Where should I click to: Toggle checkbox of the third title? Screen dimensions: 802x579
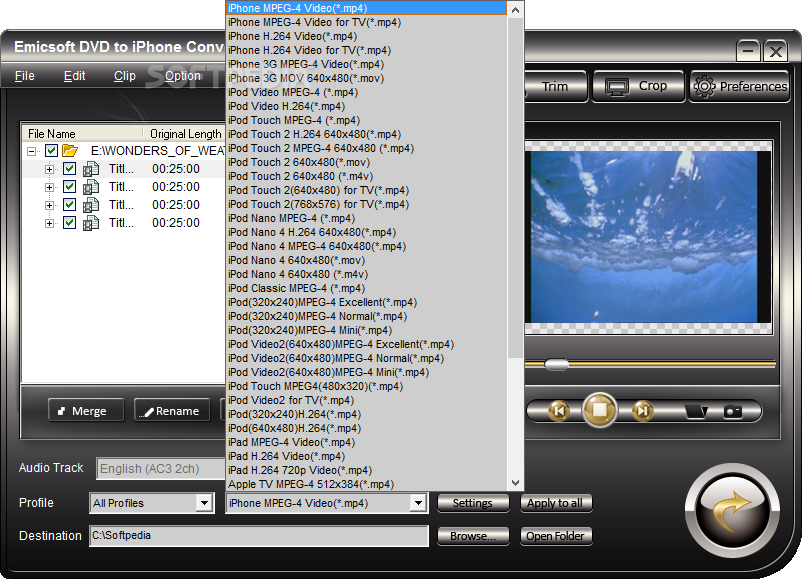[69, 205]
